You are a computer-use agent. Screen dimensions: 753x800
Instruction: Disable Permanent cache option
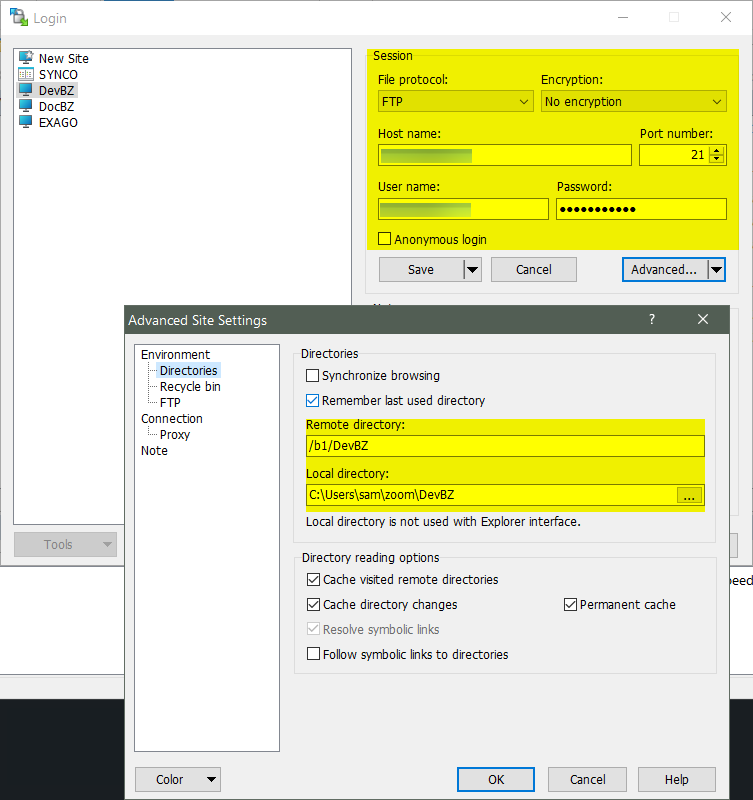[571, 605]
